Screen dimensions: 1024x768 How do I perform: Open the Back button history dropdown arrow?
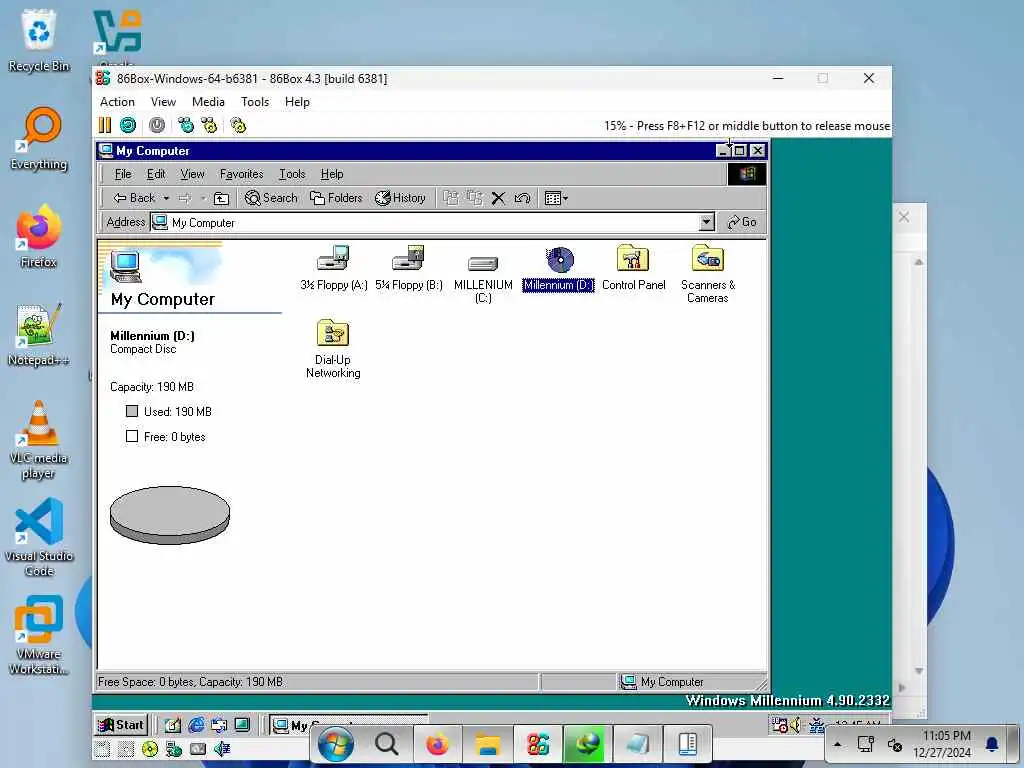(167, 198)
